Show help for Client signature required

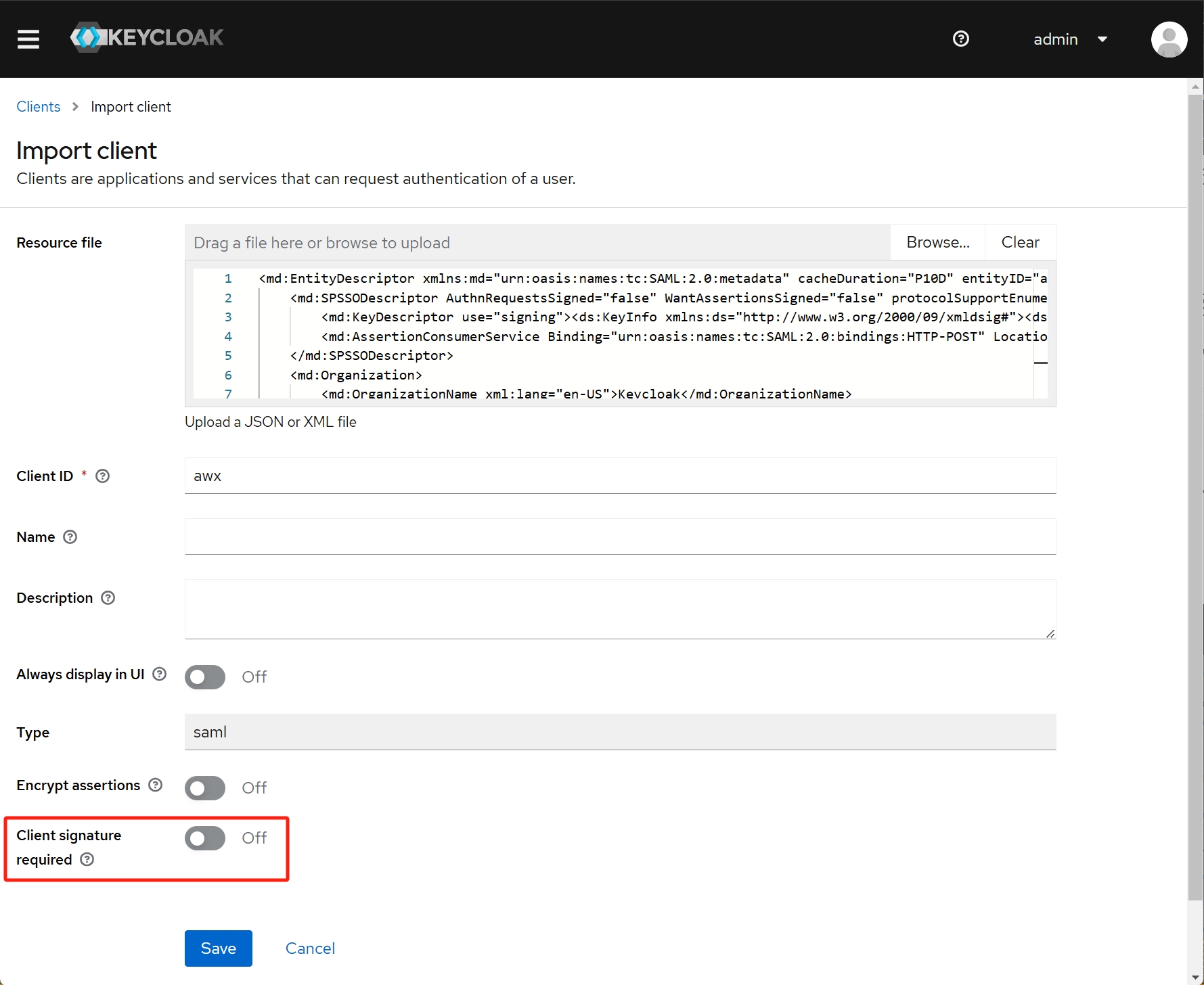click(87, 859)
